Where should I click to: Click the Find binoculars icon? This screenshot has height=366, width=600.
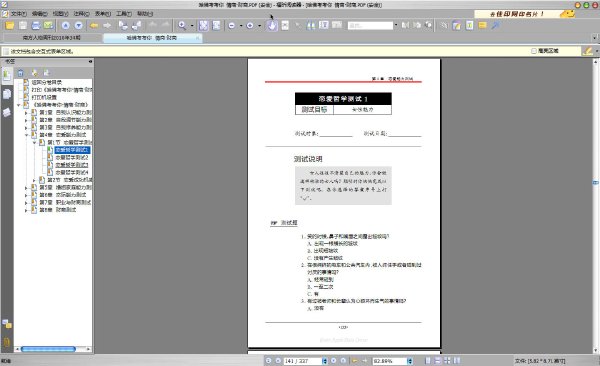[311, 26]
